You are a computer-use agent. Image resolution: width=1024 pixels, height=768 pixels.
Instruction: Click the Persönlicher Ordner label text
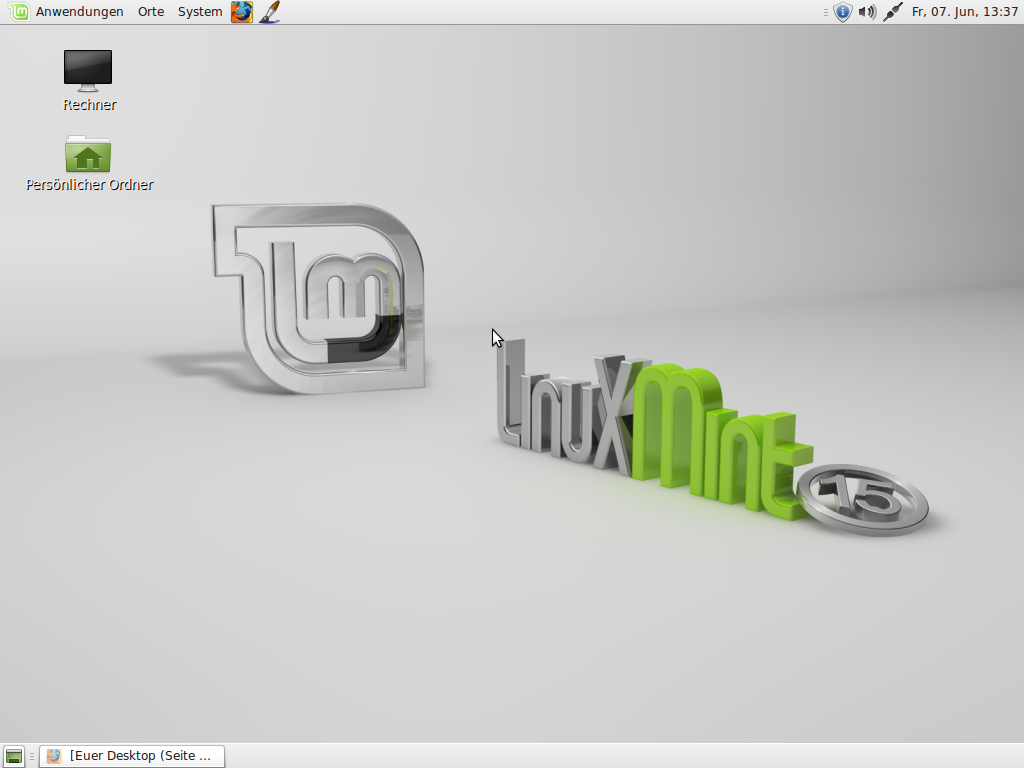click(89, 185)
